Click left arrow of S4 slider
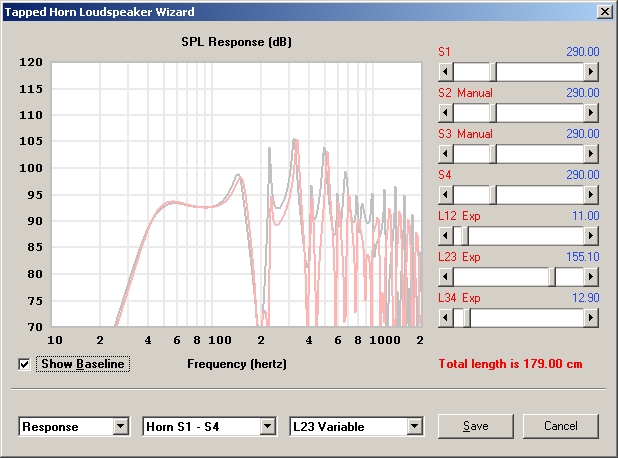The width and height of the screenshot is (618, 458). point(446,195)
